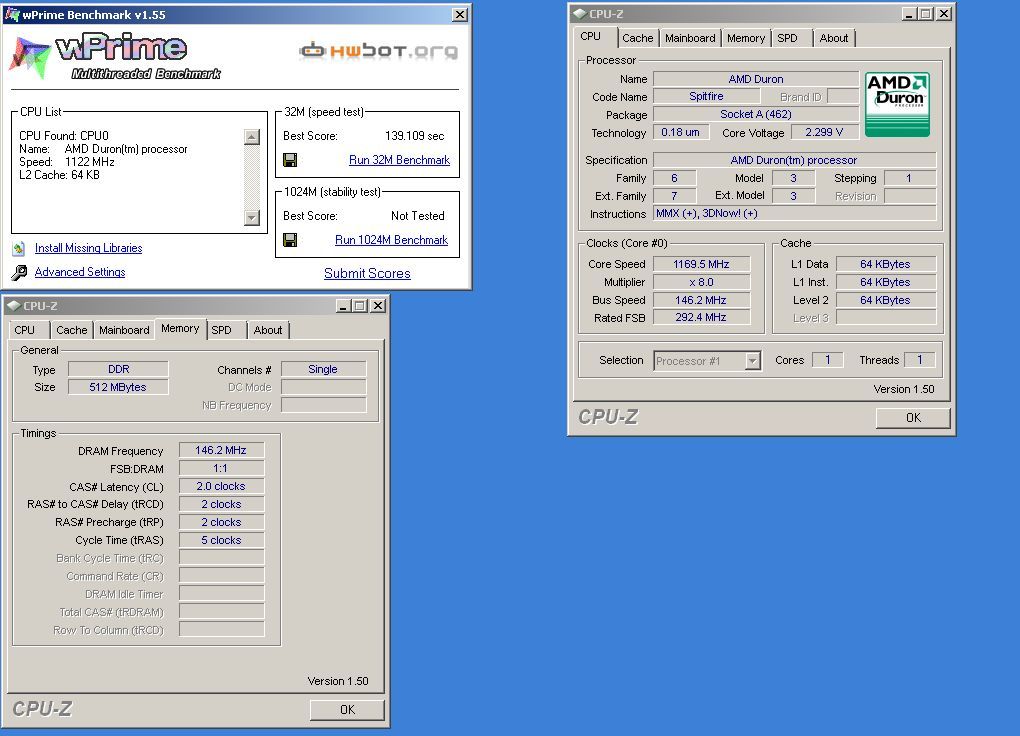Click the floppy save icon beside Run 32M Benchmark

pyautogui.click(x=290, y=160)
